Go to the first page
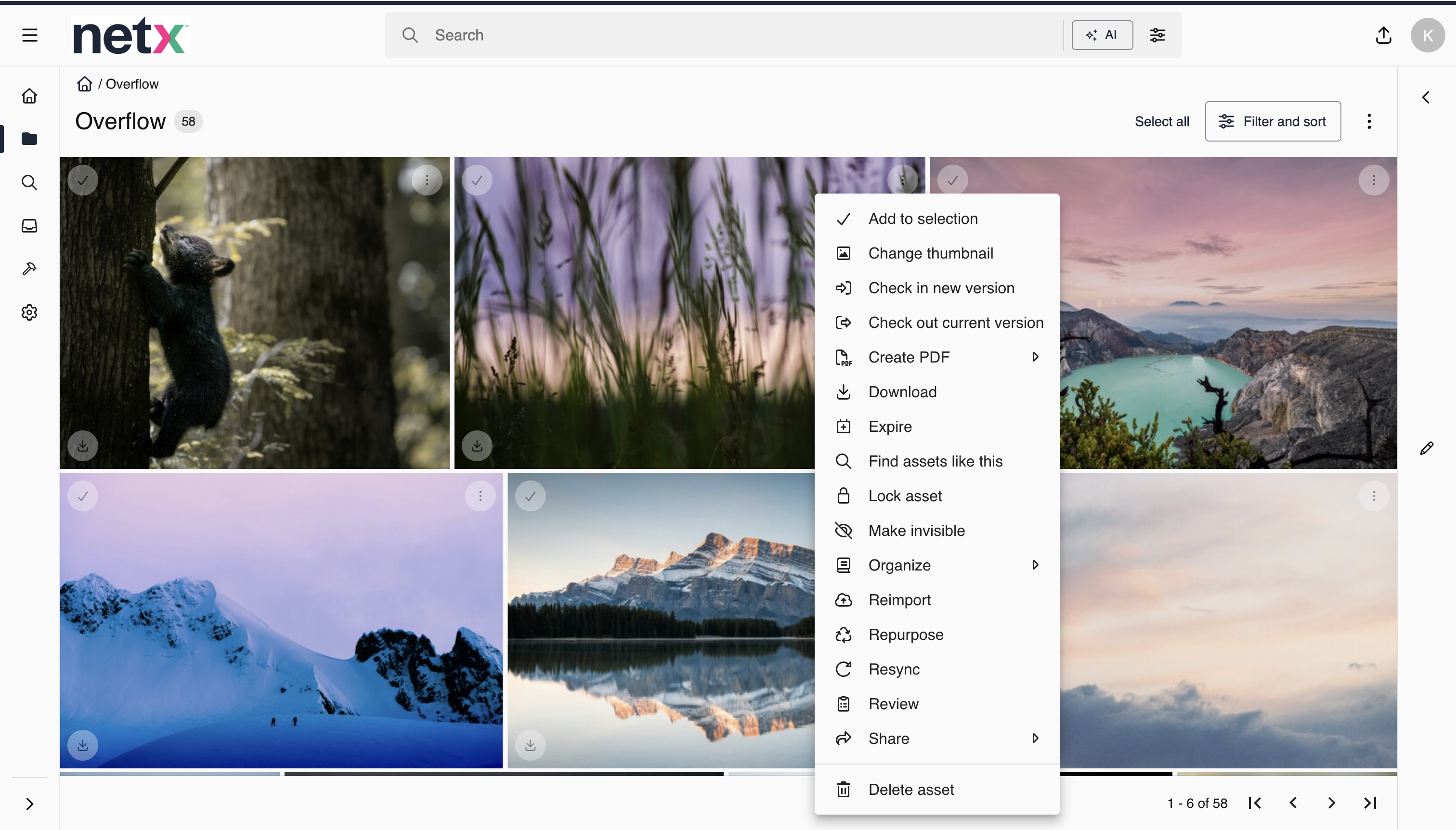 (1254, 803)
